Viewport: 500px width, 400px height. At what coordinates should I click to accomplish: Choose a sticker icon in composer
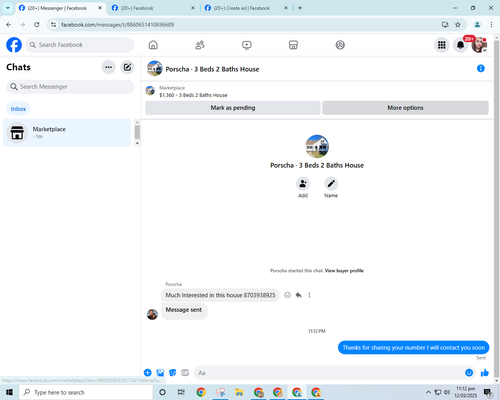tap(173, 373)
